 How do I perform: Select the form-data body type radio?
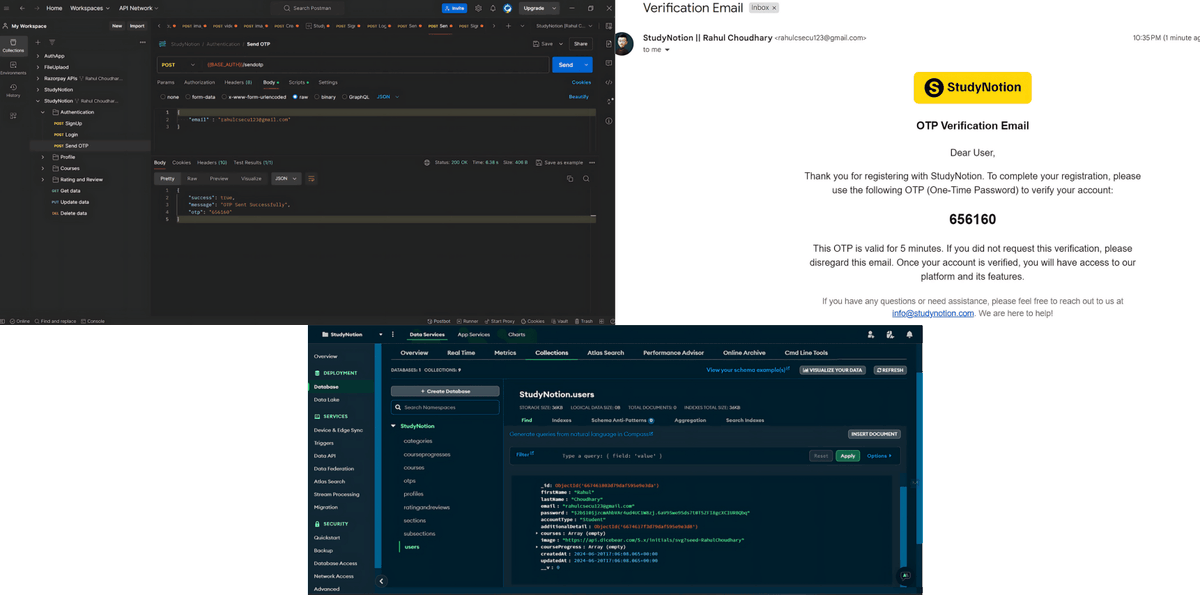pos(187,97)
